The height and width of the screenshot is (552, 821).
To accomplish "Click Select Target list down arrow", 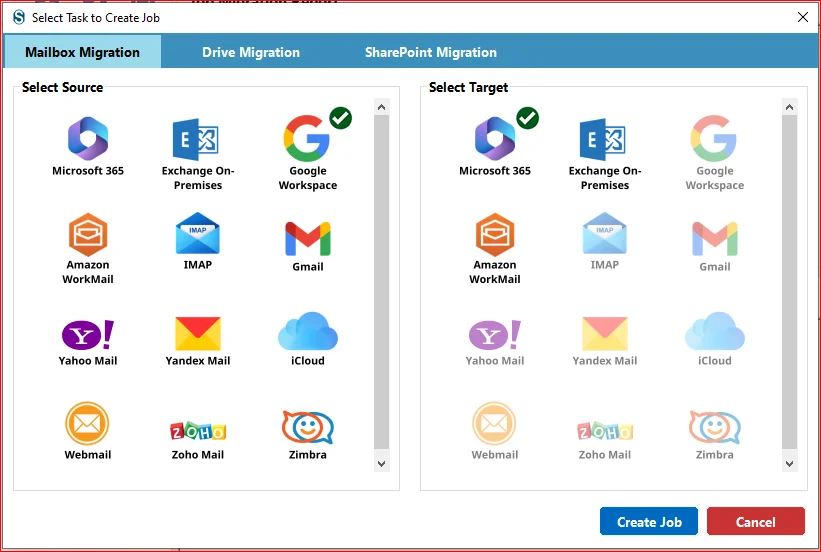I will coord(790,463).
